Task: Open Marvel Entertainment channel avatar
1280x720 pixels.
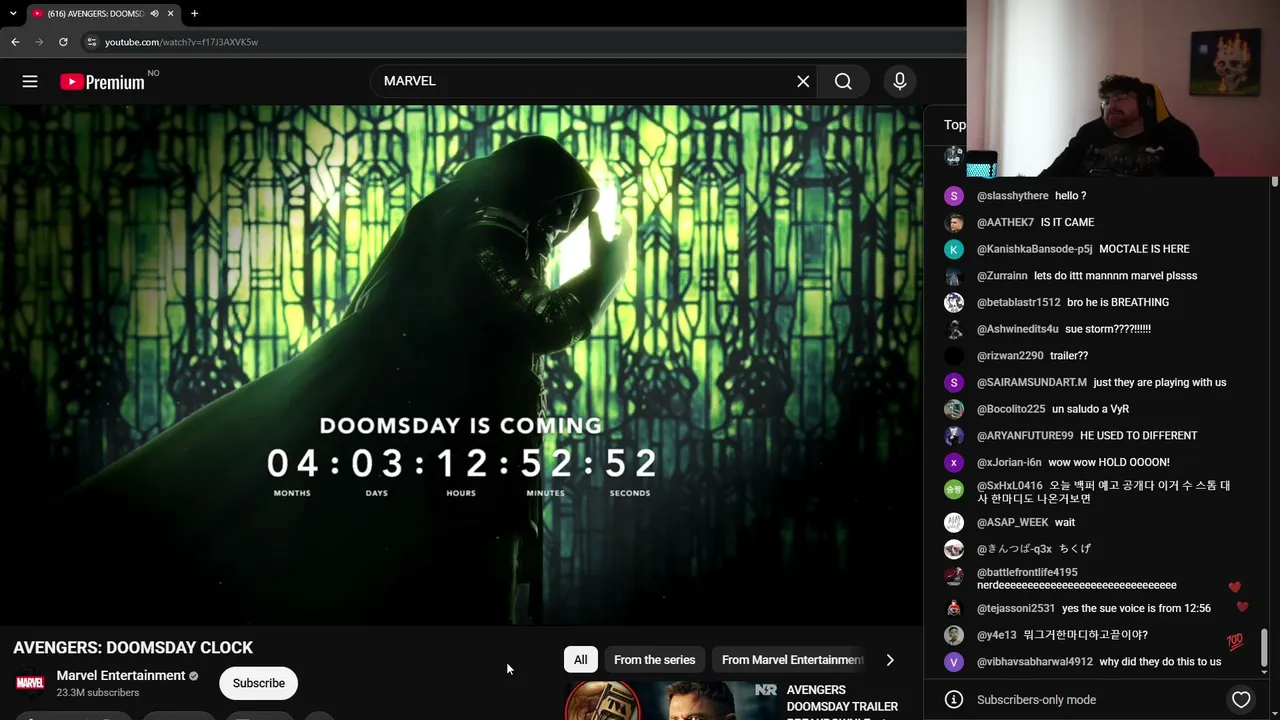Action: (x=30, y=683)
